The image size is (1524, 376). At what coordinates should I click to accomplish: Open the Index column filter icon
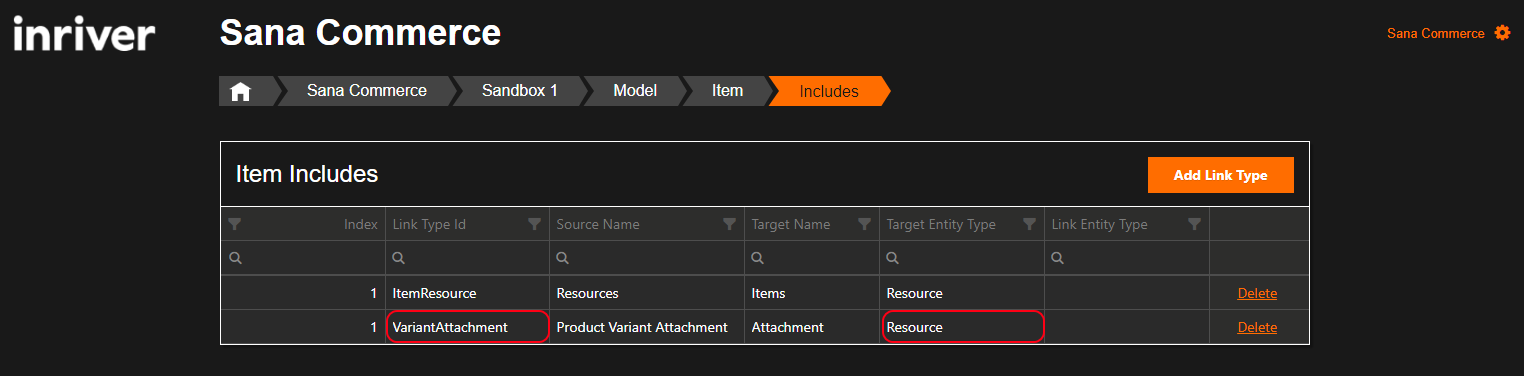tap(235, 224)
